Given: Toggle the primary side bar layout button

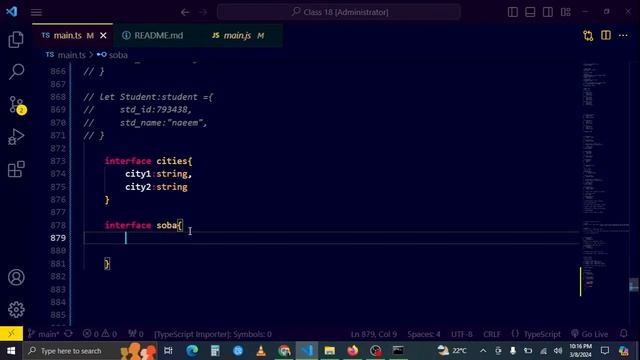Looking at the screenshot, I should [513, 12].
